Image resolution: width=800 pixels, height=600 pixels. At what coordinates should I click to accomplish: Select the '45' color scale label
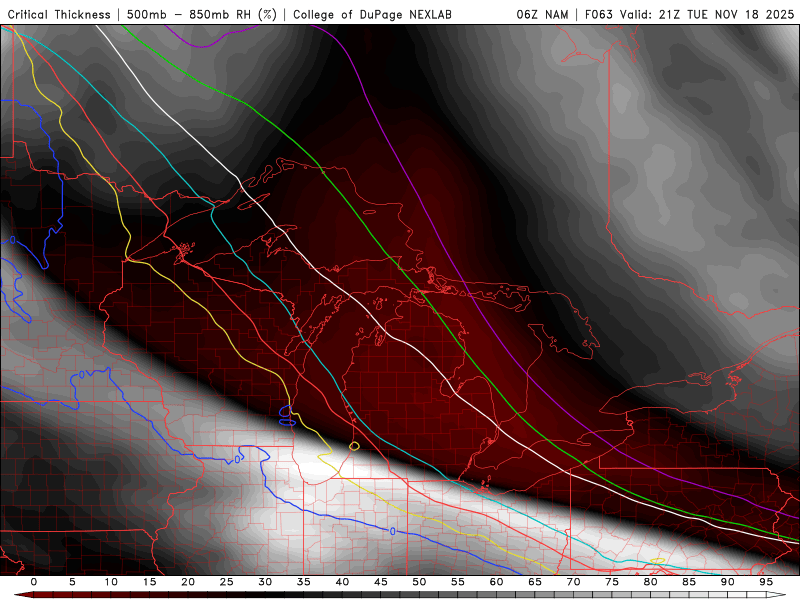click(x=381, y=582)
